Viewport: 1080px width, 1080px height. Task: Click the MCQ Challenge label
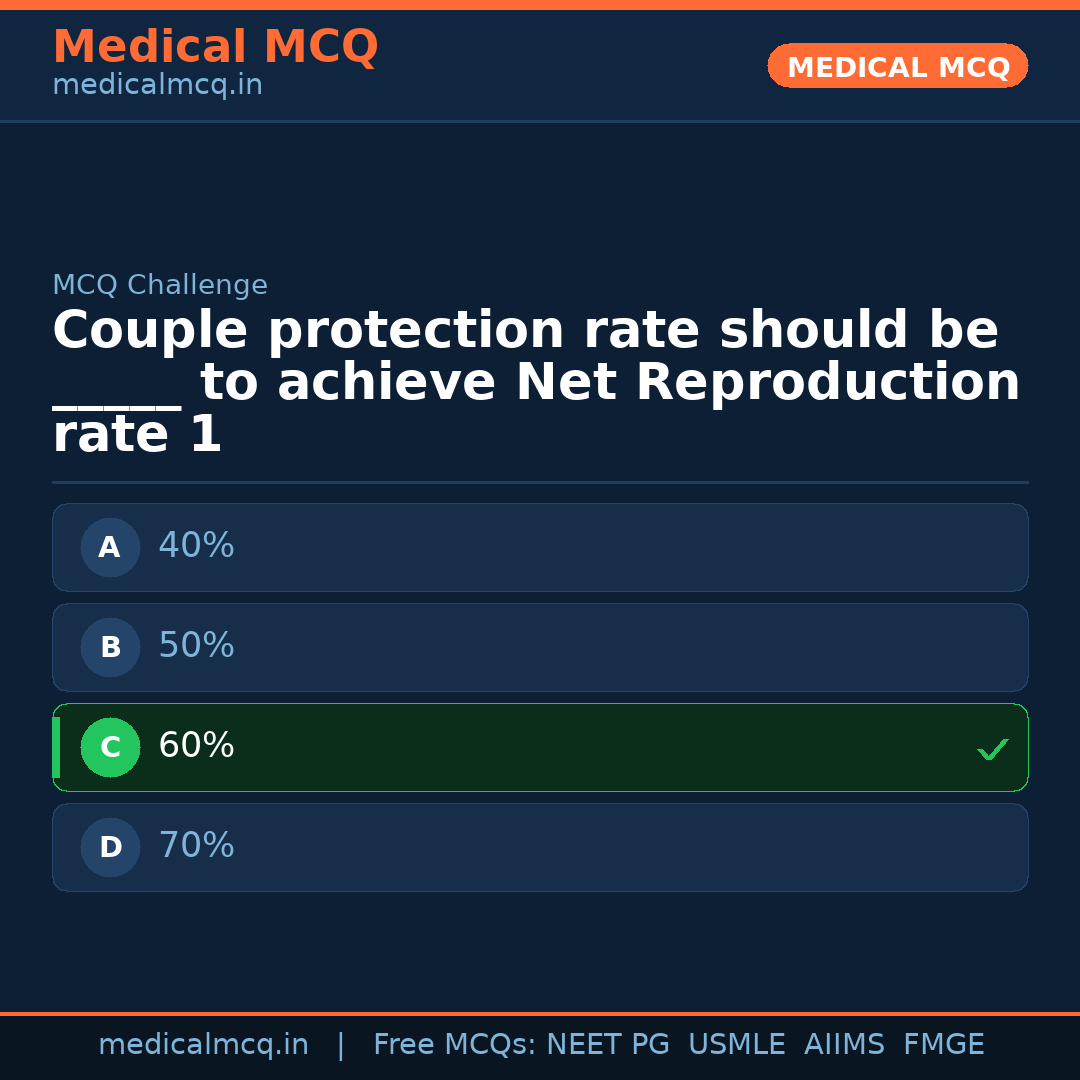160,285
